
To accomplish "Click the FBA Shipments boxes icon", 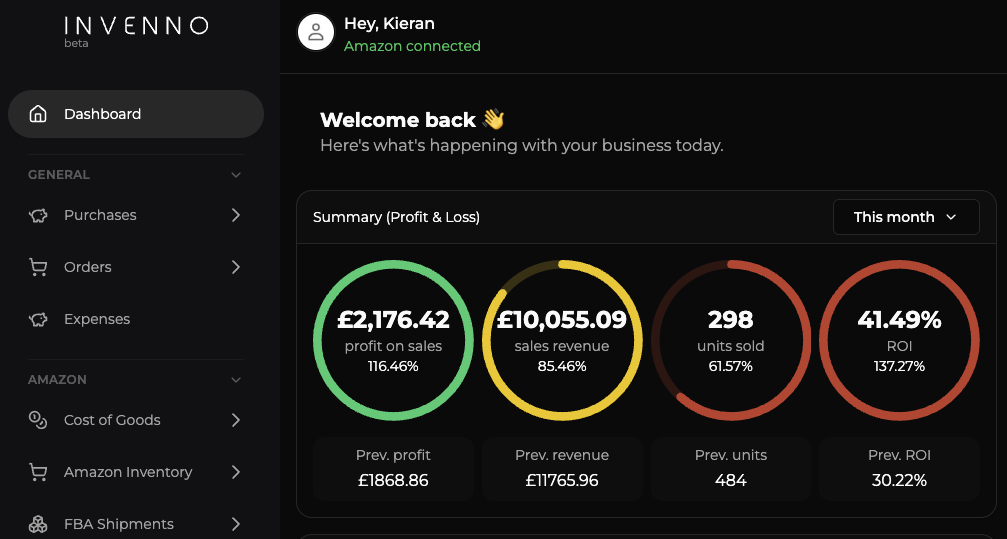I will click(38, 524).
